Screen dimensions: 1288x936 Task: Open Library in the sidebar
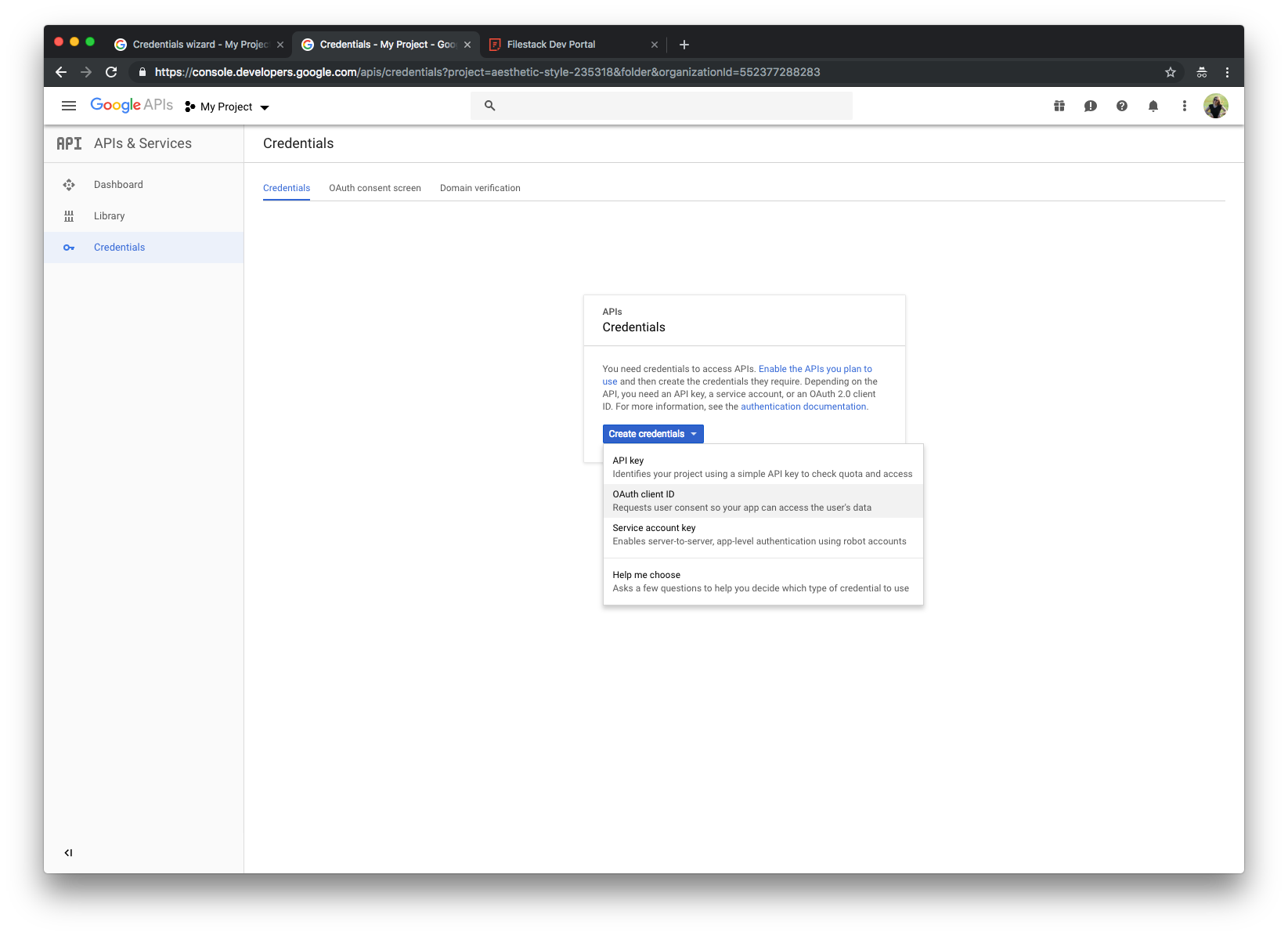tap(144, 216)
